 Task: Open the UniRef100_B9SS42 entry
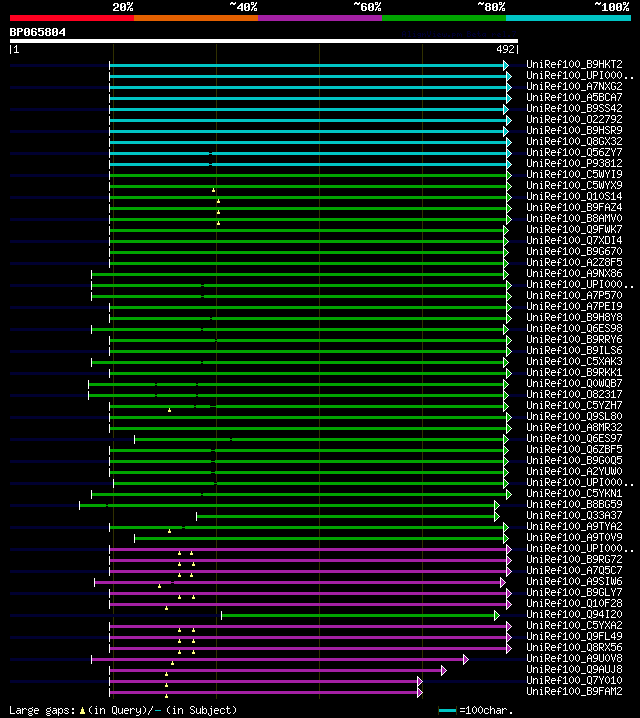coord(574,108)
